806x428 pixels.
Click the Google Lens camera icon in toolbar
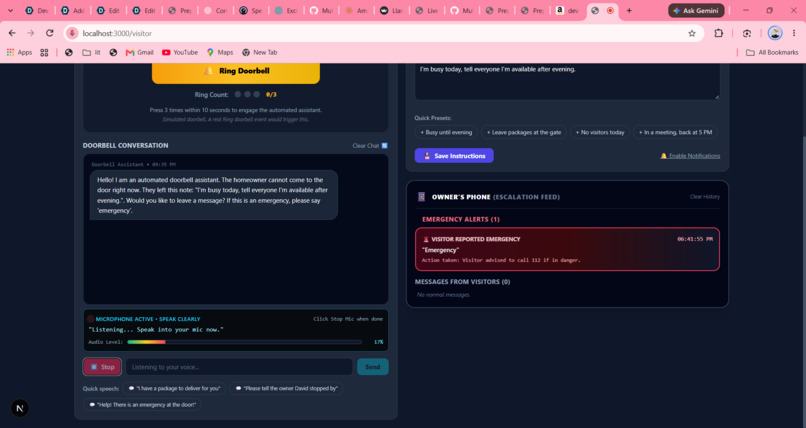tap(747, 33)
